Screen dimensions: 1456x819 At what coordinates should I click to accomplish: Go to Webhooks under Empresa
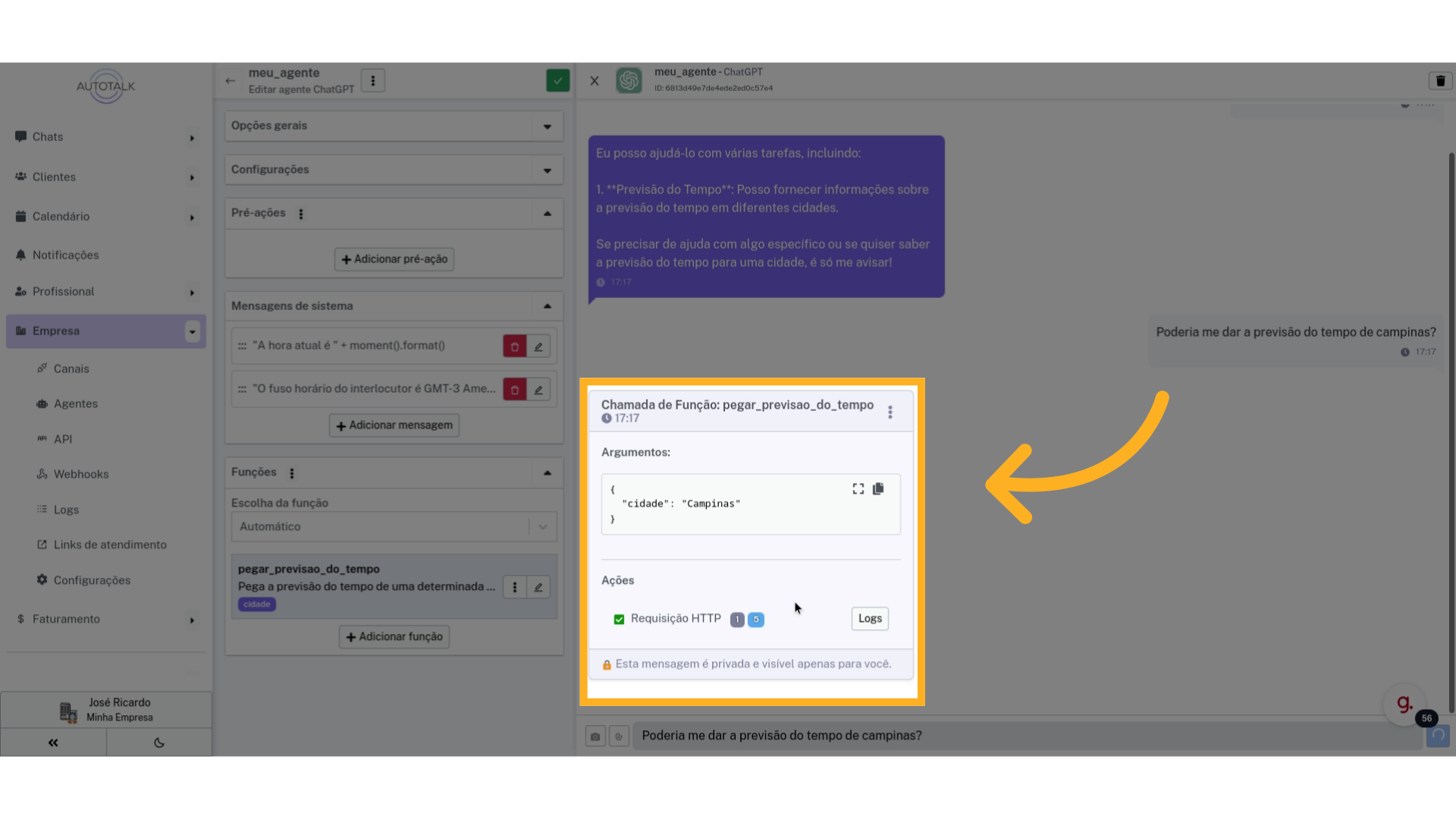[x=81, y=475]
